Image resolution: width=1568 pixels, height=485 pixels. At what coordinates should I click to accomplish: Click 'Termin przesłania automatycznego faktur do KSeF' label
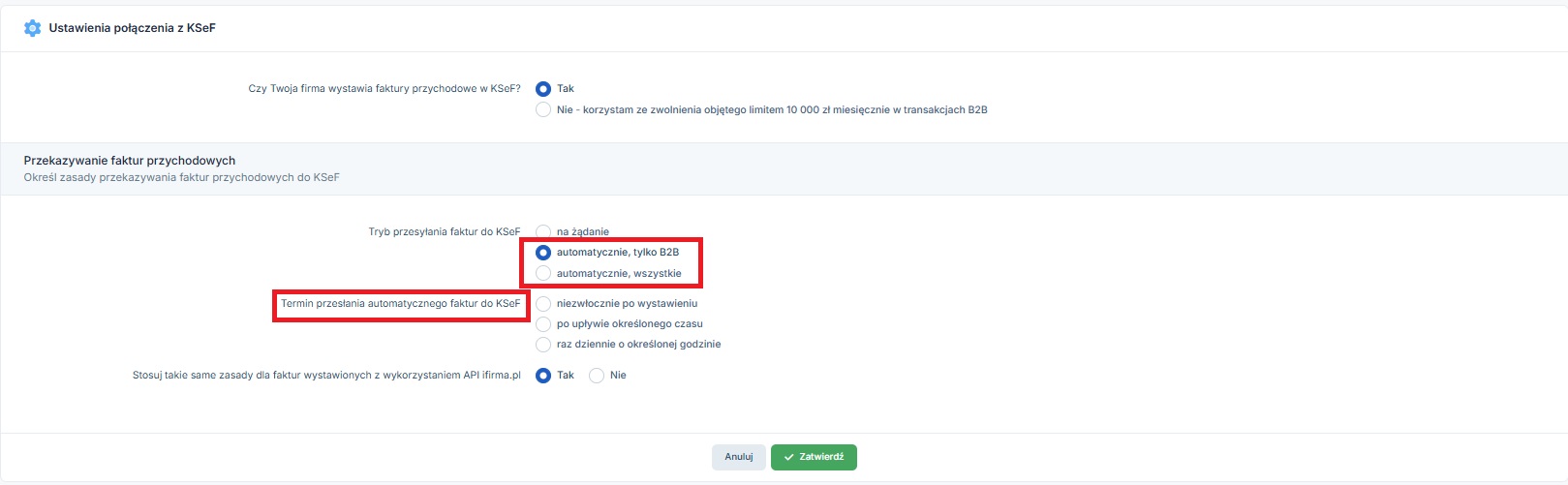[400, 304]
